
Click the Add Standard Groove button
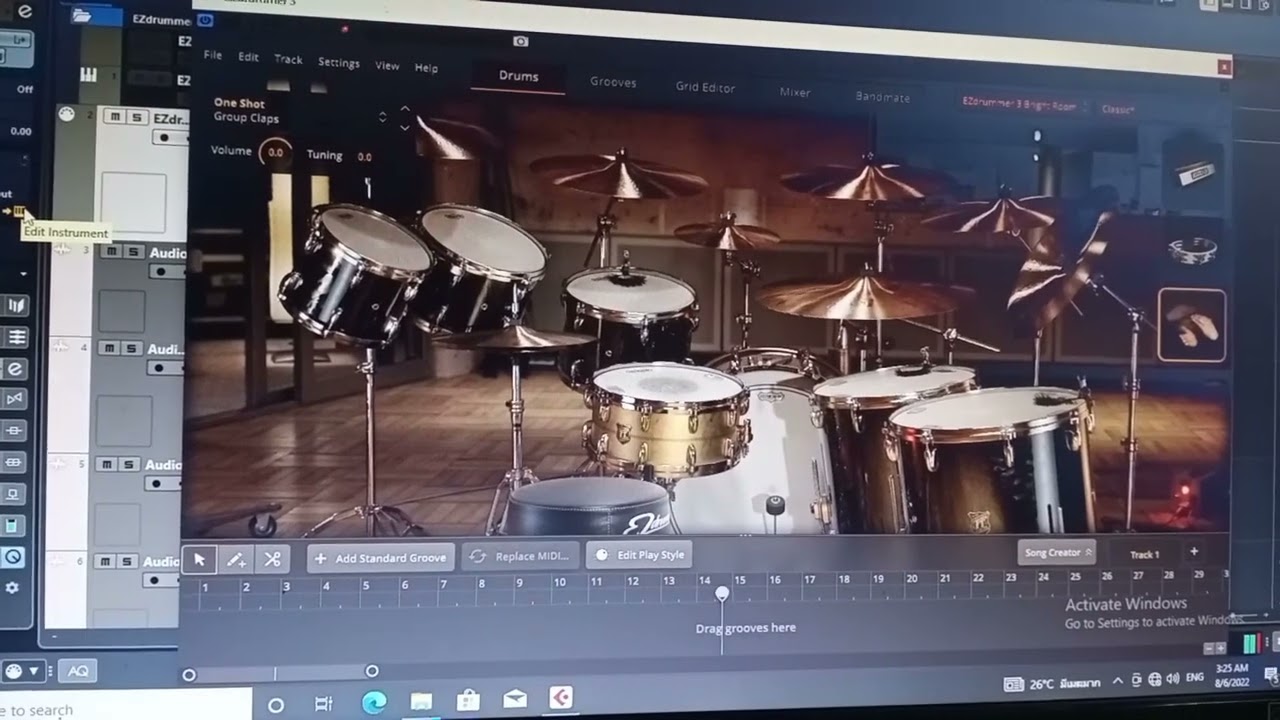tap(381, 558)
